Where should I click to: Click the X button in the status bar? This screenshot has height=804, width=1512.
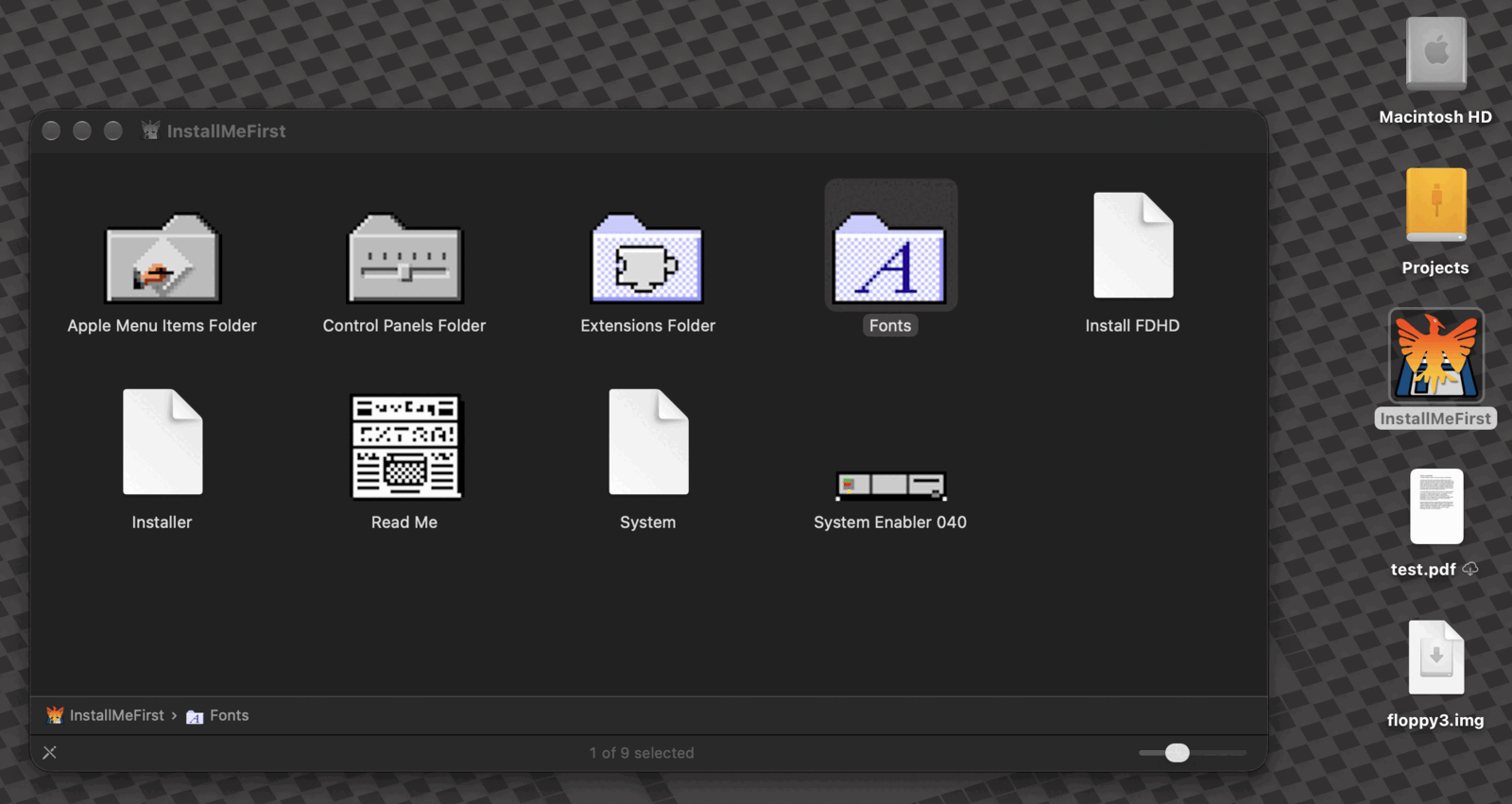point(50,753)
